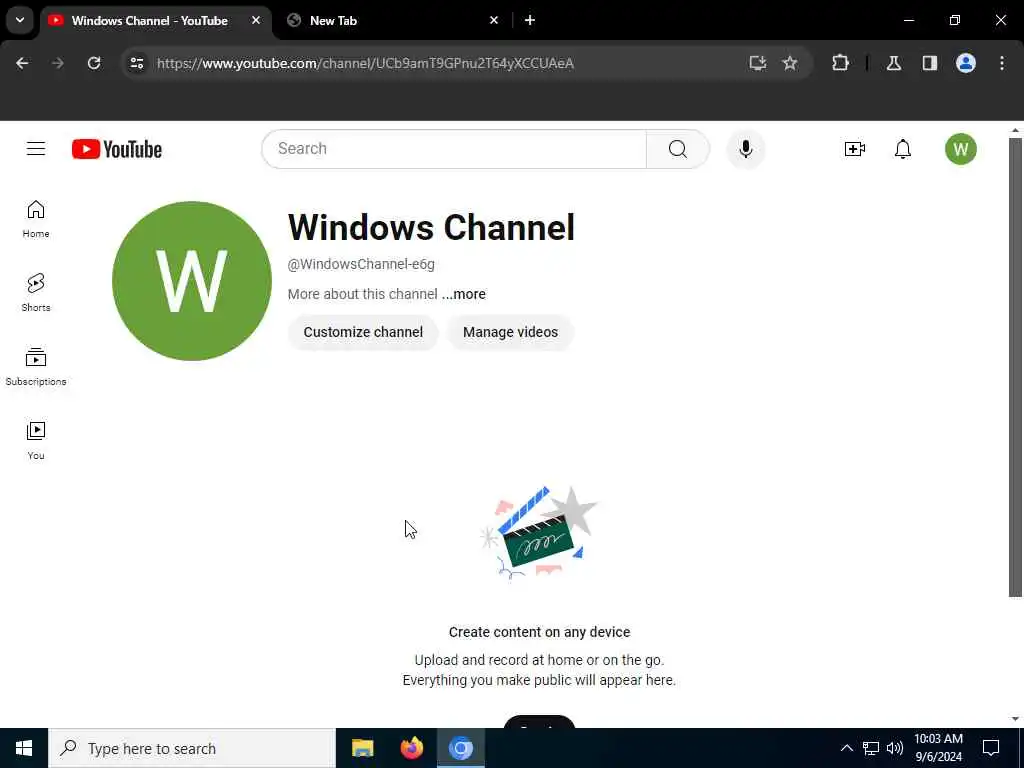Open the YouTube hamburger guide menu

point(36,149)
